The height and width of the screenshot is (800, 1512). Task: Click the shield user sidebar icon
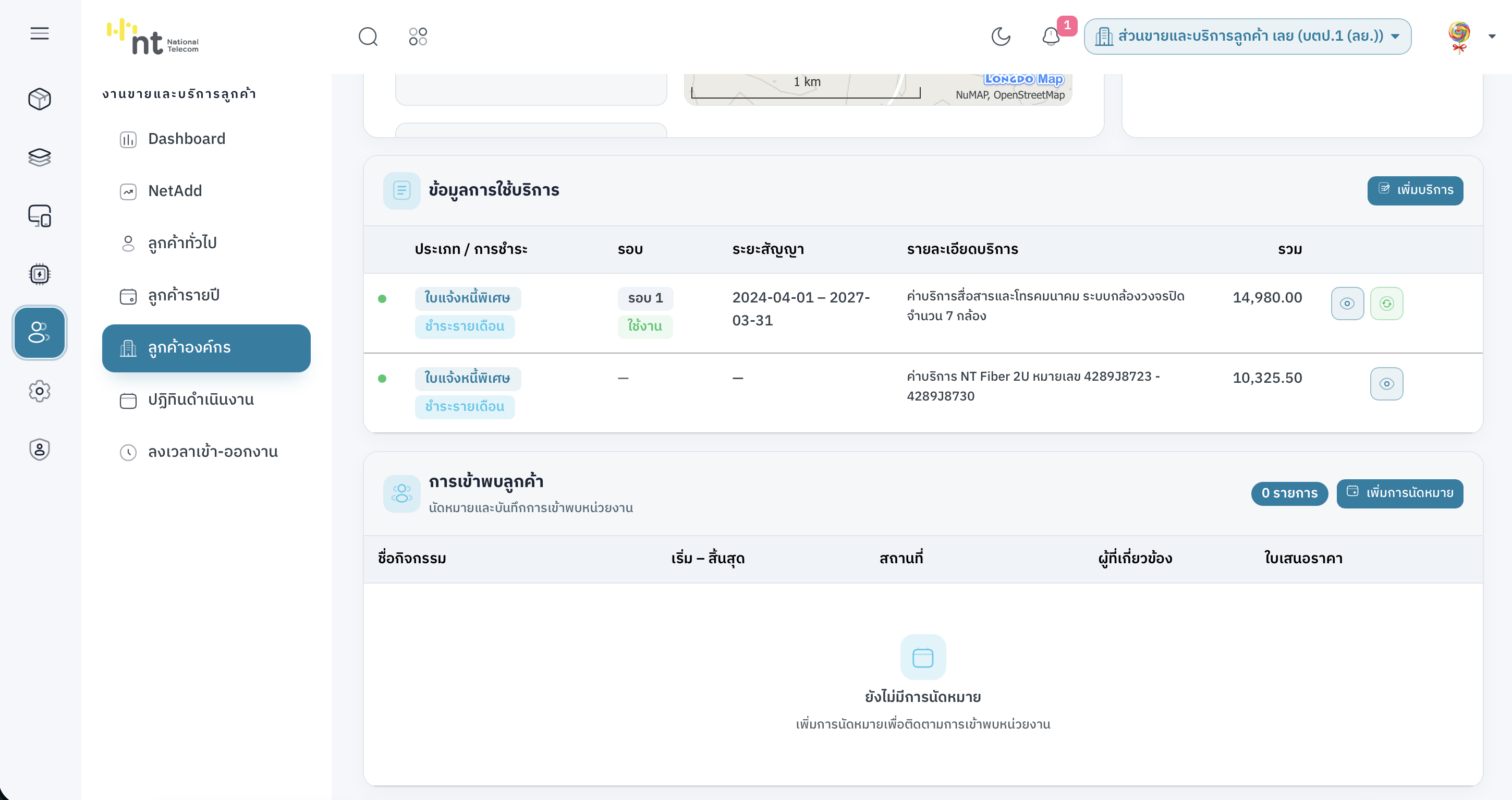point(39,449)
